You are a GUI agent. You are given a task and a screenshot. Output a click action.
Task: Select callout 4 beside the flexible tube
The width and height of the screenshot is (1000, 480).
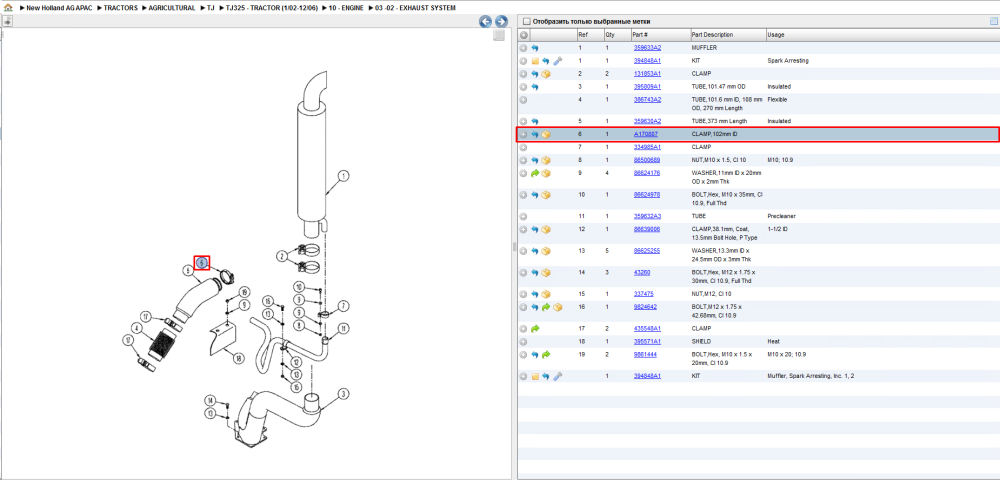[135, 328]
